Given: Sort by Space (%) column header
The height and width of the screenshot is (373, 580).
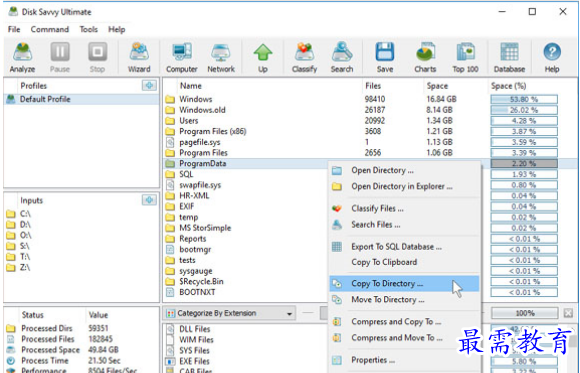Looking at the screenshot, I should [x=508, y=86].
